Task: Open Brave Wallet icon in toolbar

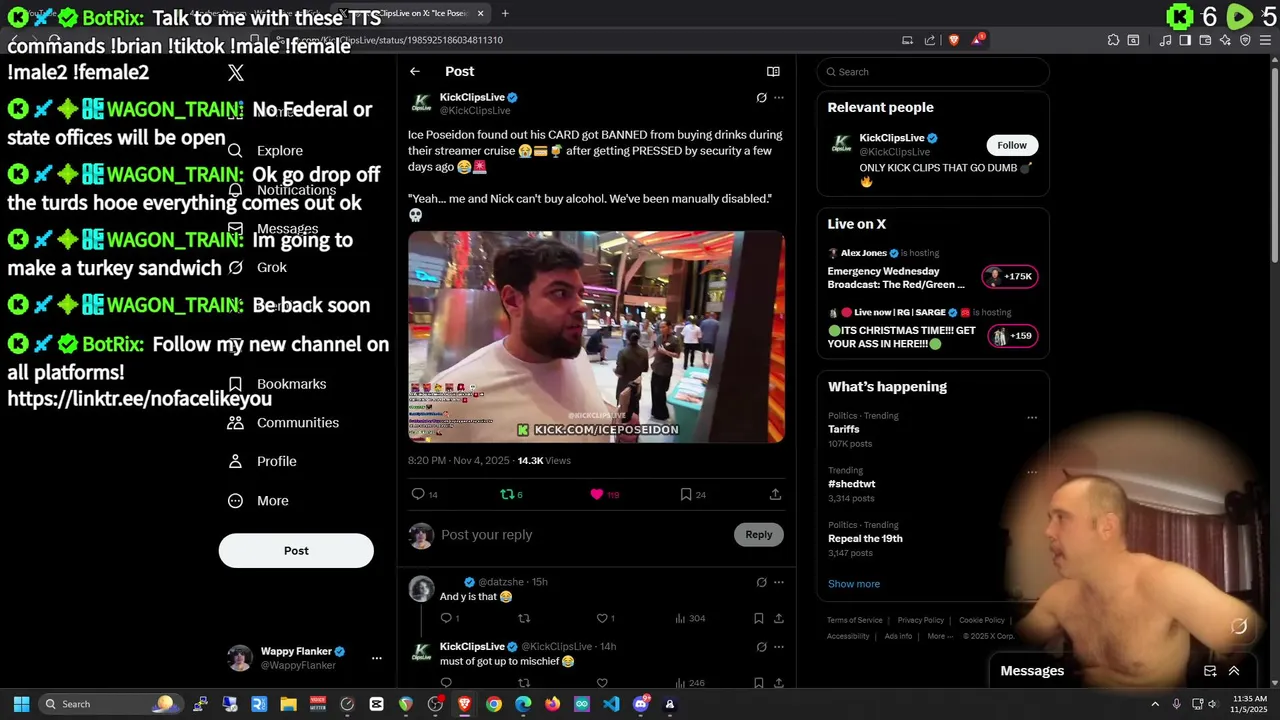Action: 1205,40
